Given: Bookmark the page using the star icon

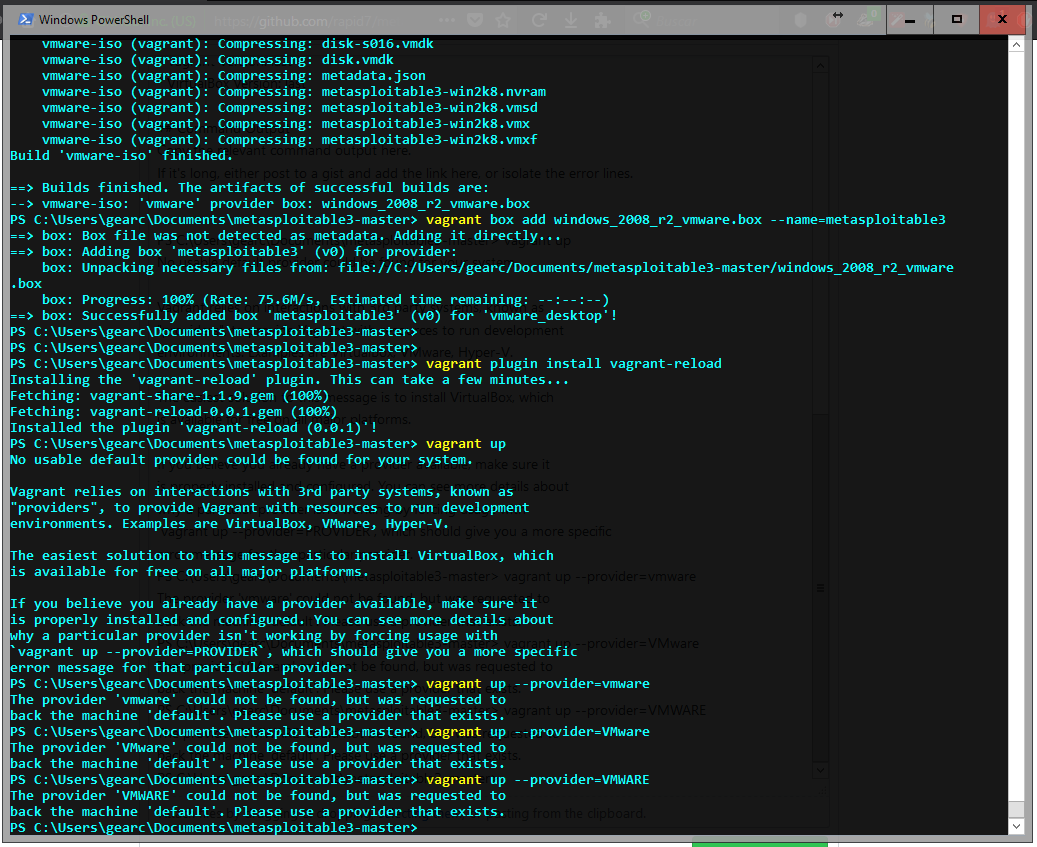Looking at the screenshot, I should pos(503,20).
